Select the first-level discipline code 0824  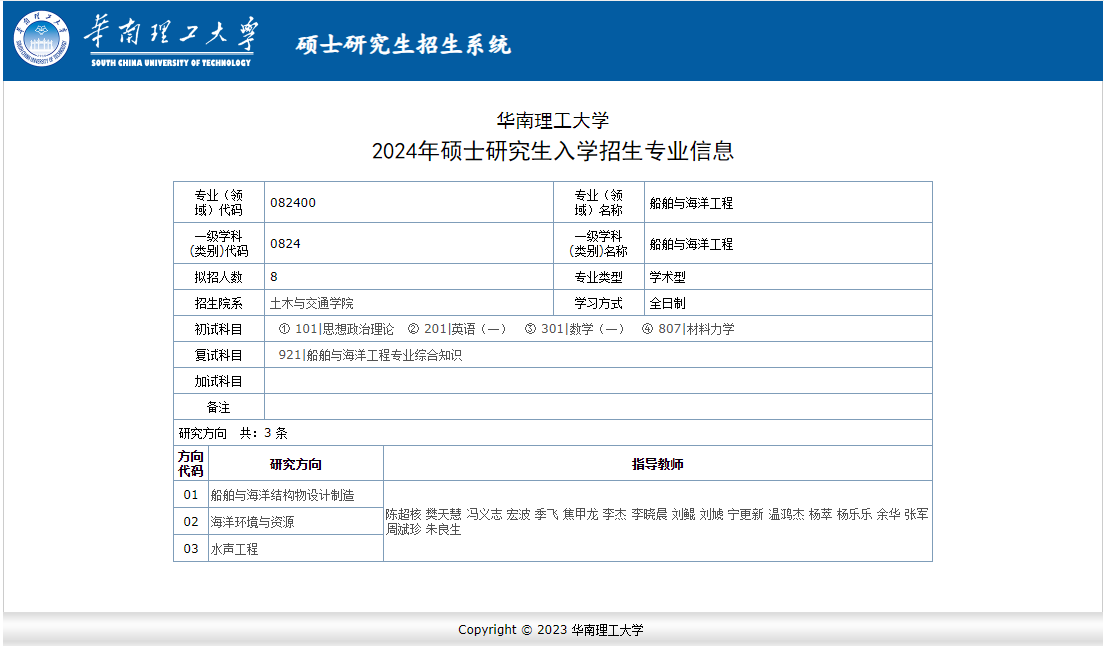click(x=285, y=243)
